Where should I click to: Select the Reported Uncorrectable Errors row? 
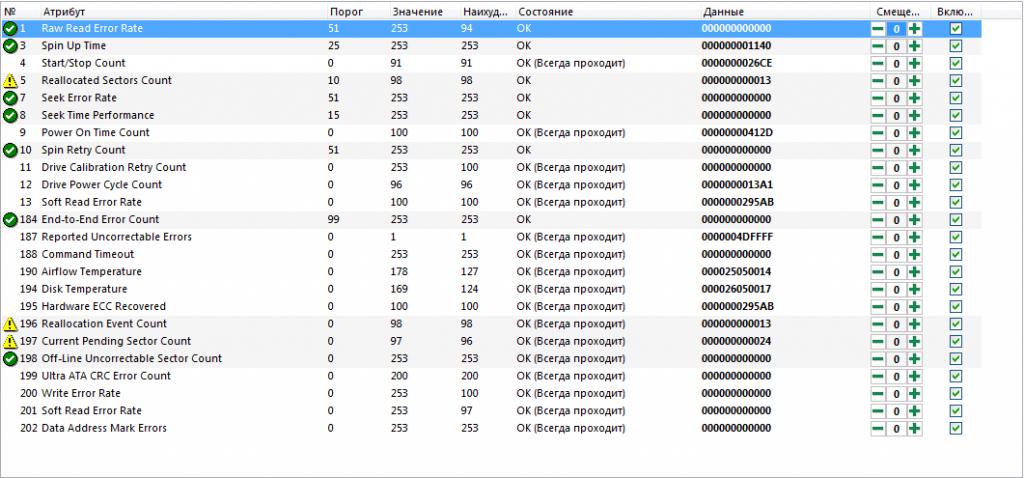[x=490, y=237]
